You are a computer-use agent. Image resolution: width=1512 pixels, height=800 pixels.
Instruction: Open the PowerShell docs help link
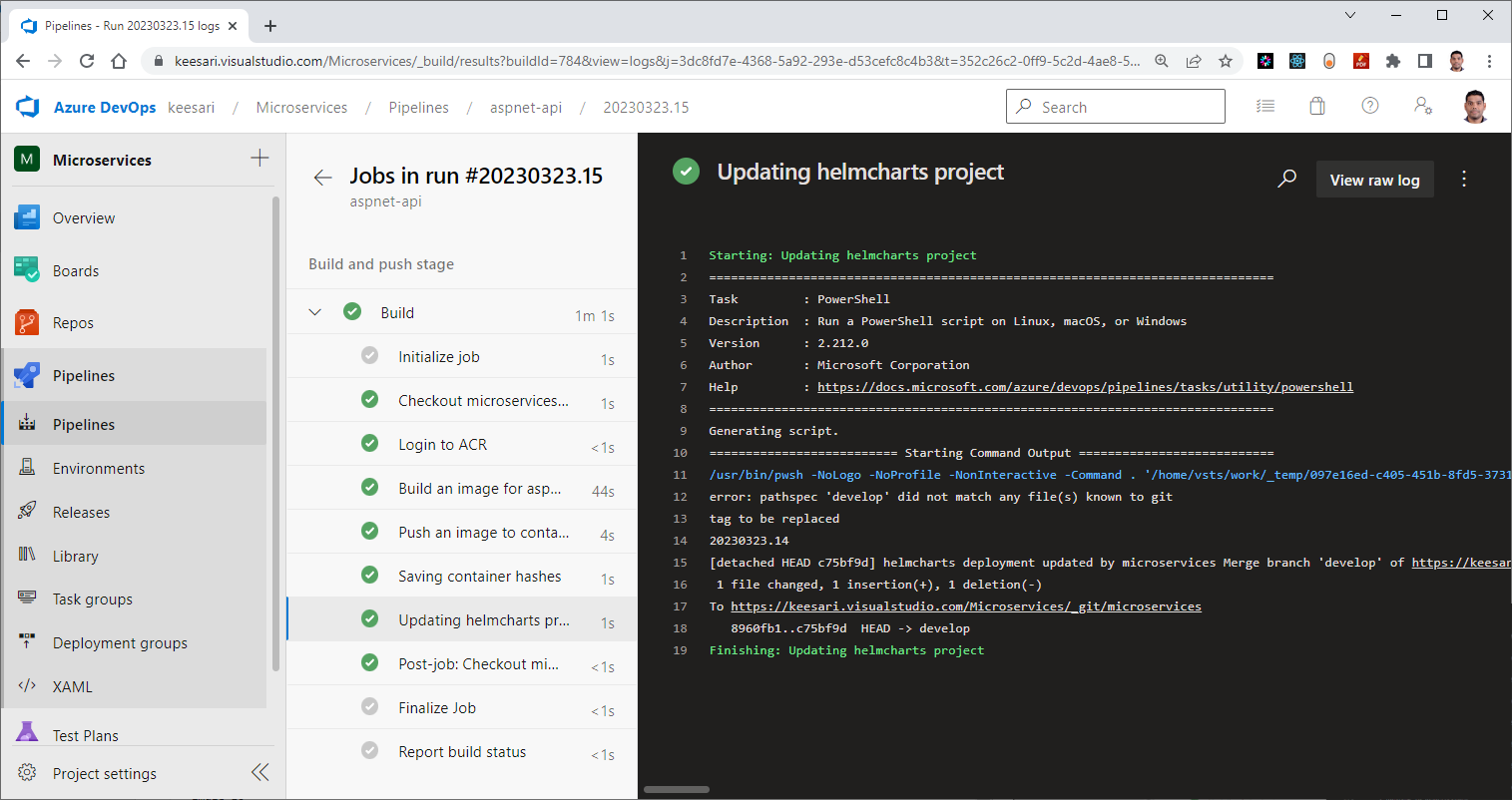pos(1085,387)
